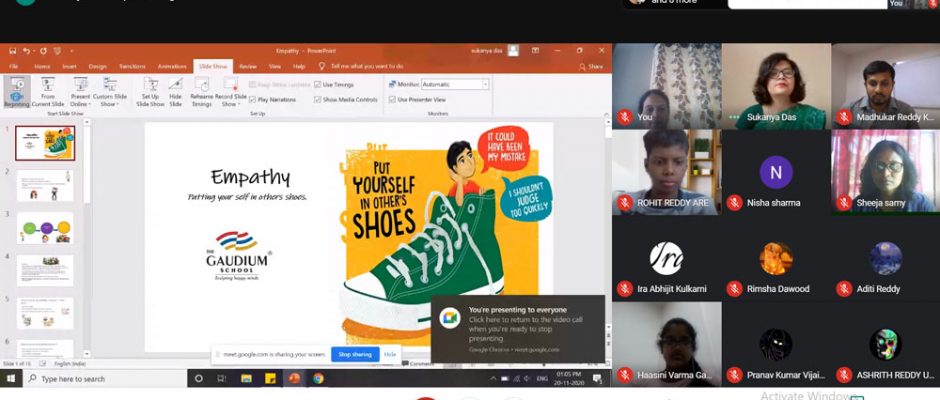The height and width of the screenshot is (400, 940).
Task: Click the taskbar clock showing 01:05 PM
Action: point(568,378)
